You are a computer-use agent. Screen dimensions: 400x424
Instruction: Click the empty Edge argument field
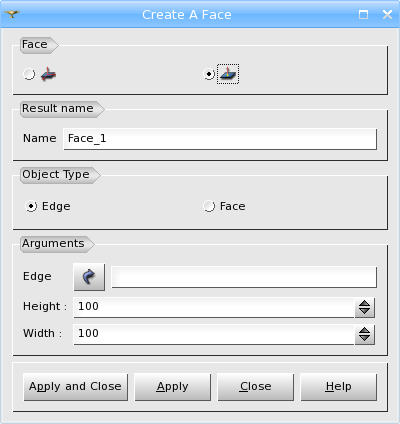(244, 277)
